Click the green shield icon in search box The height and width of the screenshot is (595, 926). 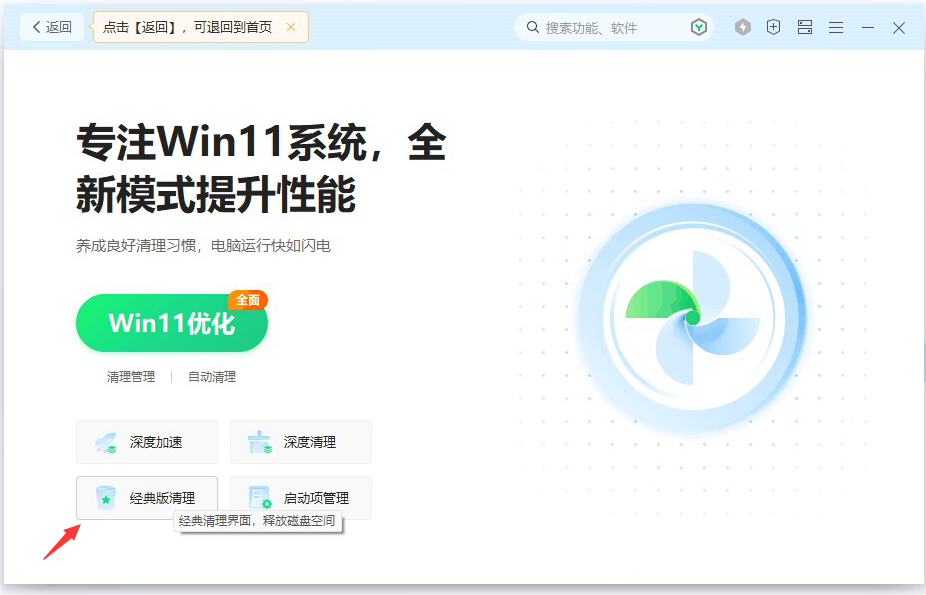(x=699, y=27)
